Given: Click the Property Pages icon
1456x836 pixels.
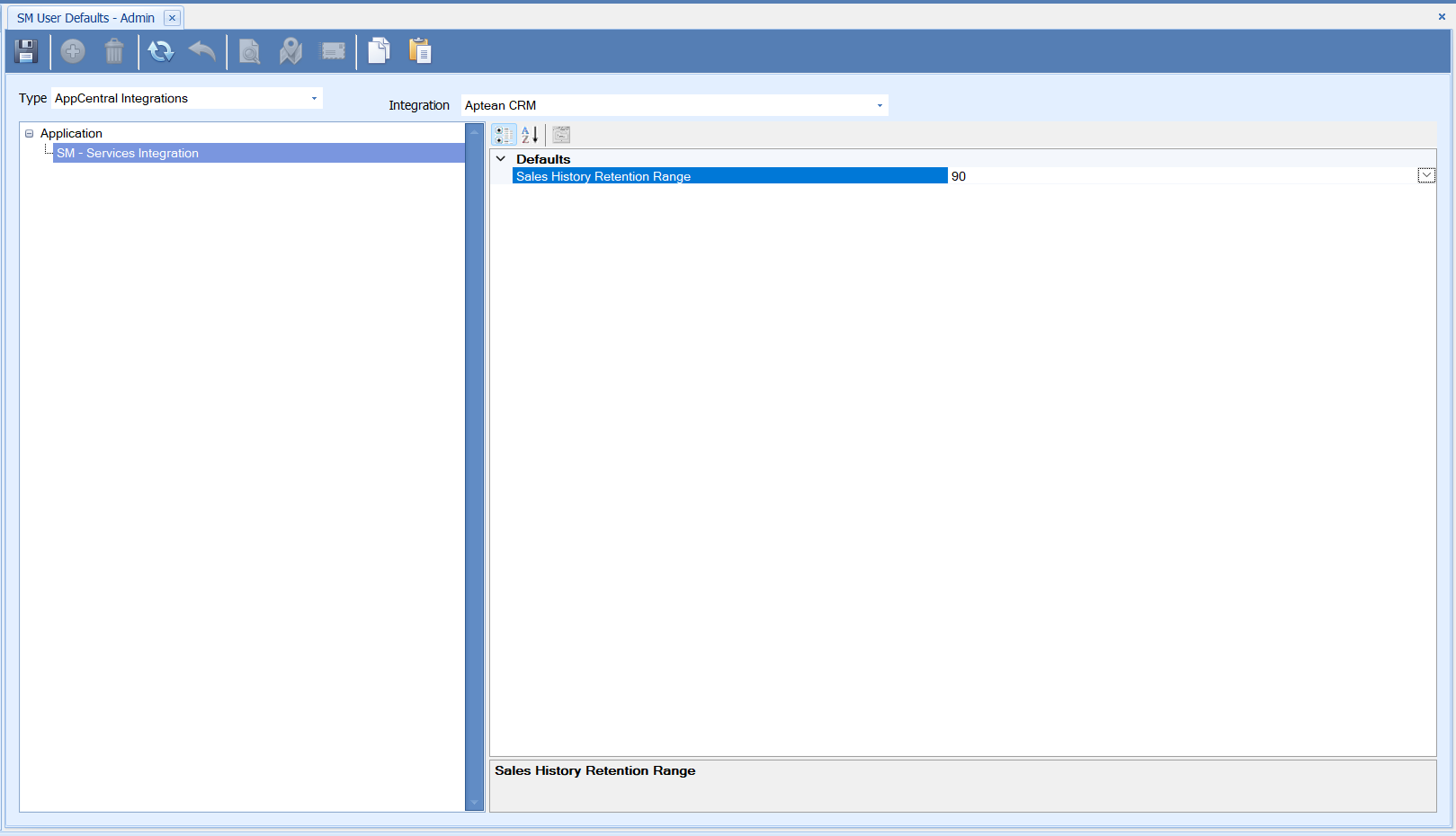Looking at the screenshot, I should tap(561, 135).
